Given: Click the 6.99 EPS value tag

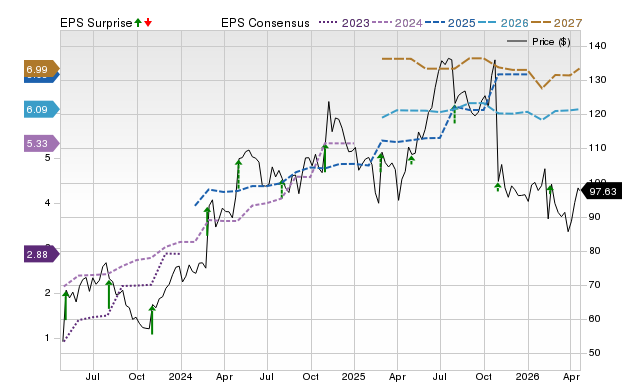Looking at the screenshot, I should pyautogui.click(x=42, y=69).
